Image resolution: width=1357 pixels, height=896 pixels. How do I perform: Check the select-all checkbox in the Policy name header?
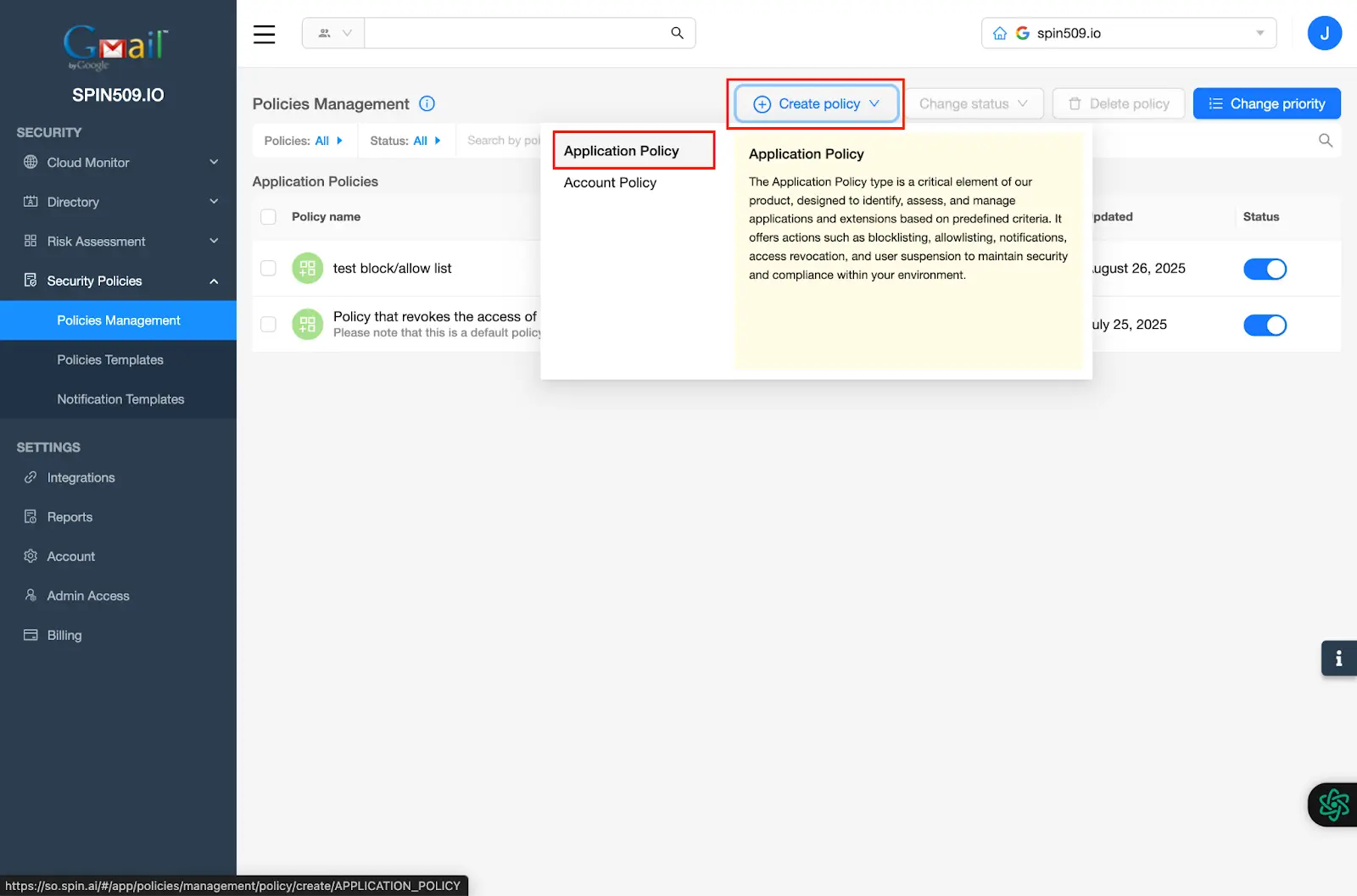coord(268,216)
